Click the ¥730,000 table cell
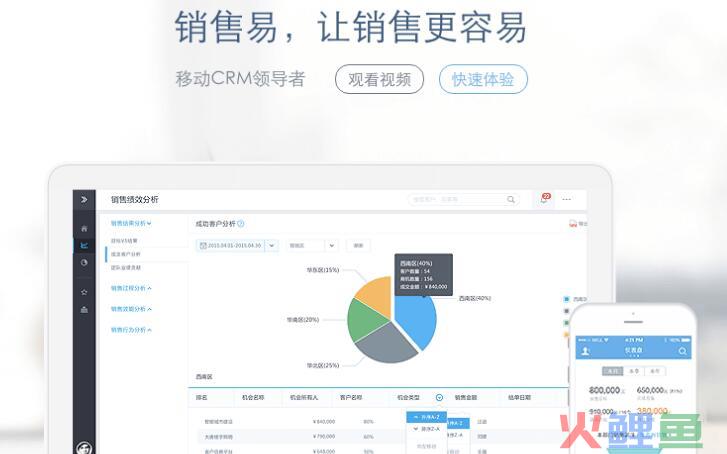The height and width of the screenshot is (454, 727). coord(324,436)
